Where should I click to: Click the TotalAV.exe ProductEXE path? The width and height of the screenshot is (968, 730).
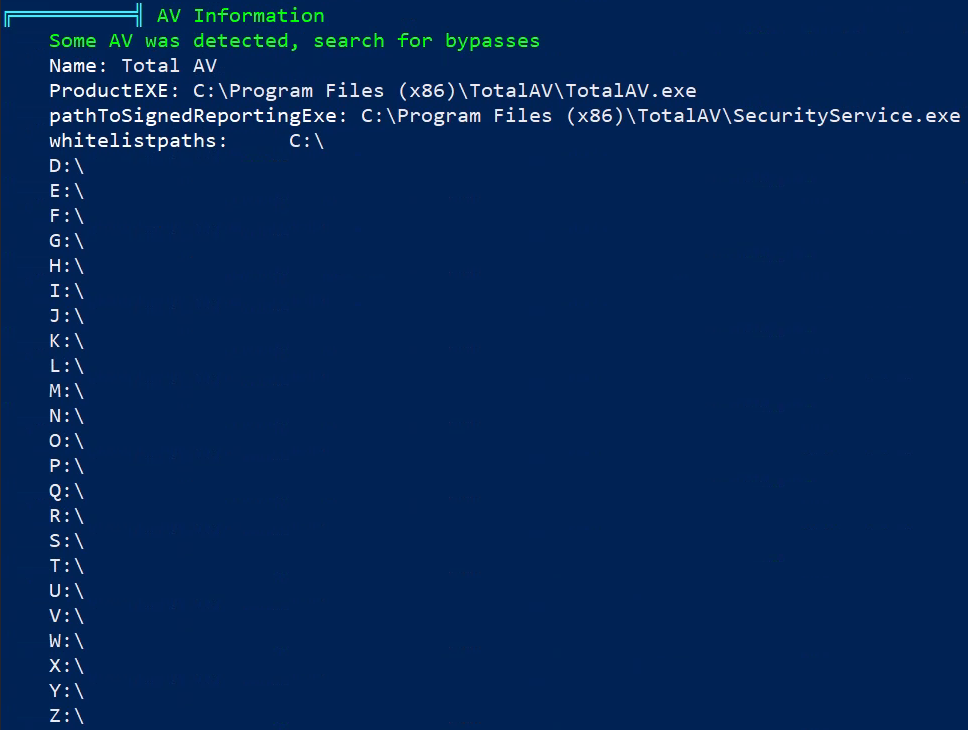tap(444, 91)
